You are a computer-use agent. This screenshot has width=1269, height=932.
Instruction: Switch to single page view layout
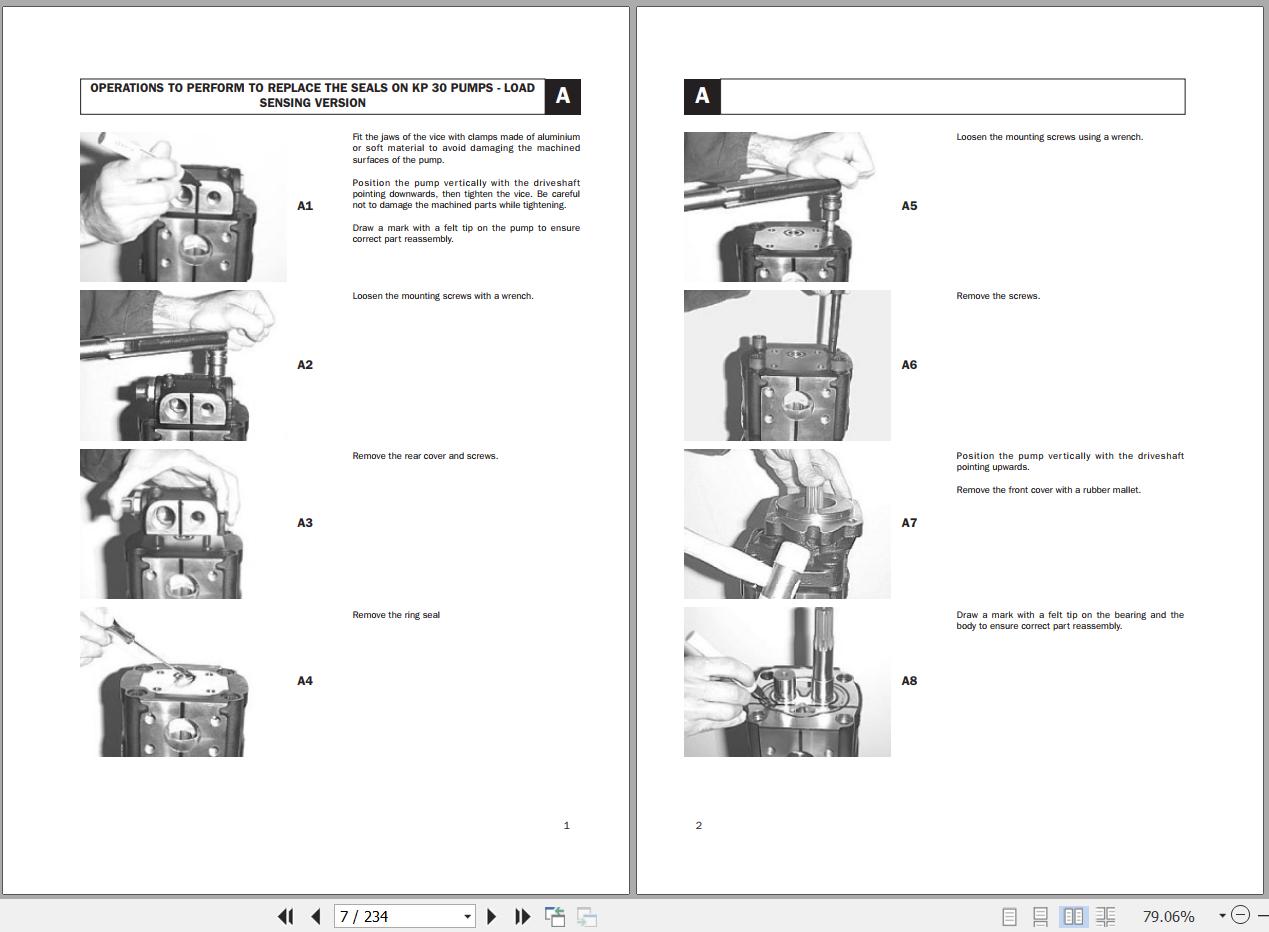[1009, 916]
